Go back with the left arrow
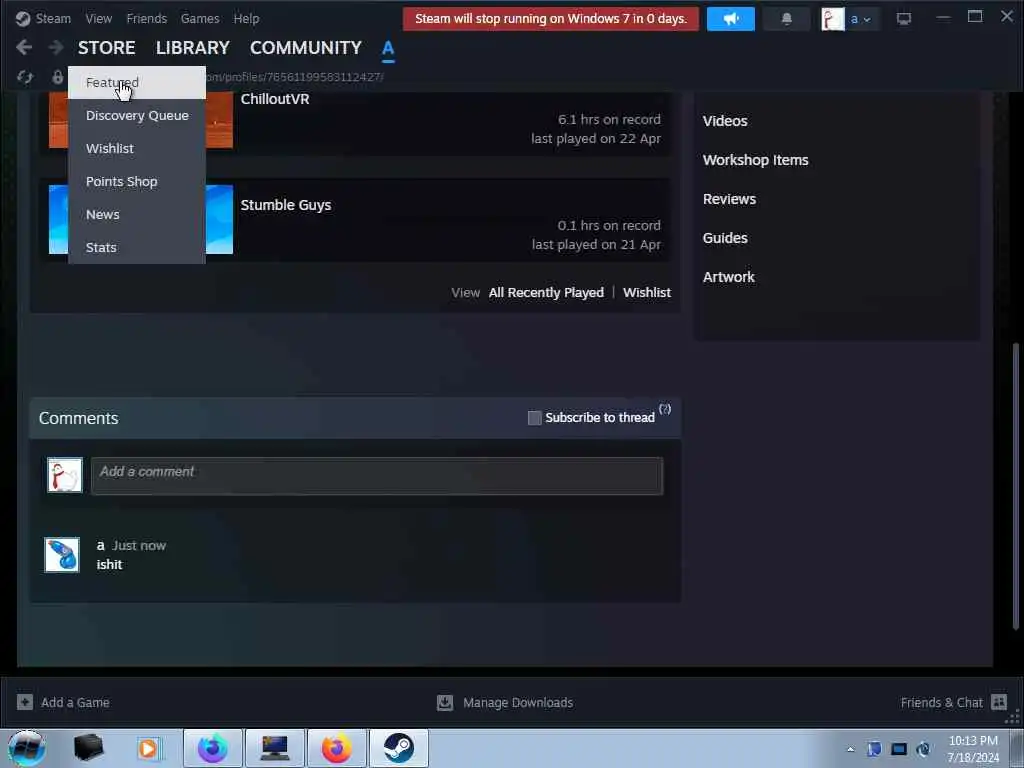This screenshot has width=1024, height=768. (x=24, y=48)
